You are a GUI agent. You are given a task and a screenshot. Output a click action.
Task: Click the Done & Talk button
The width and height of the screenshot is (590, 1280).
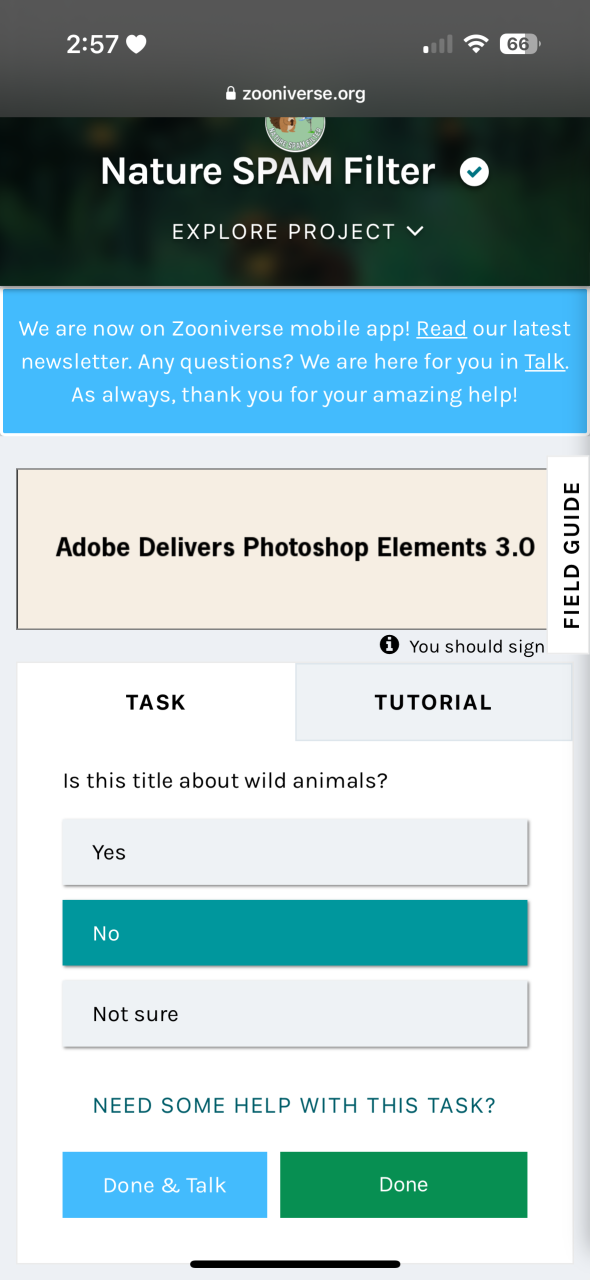click(x=165, y=1185)
